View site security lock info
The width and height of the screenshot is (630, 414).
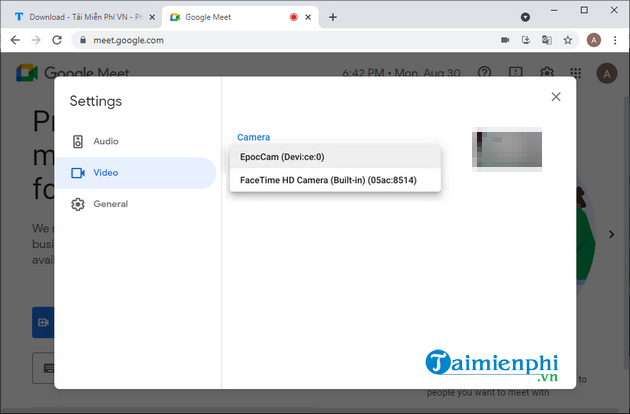[x=83, y=40]
